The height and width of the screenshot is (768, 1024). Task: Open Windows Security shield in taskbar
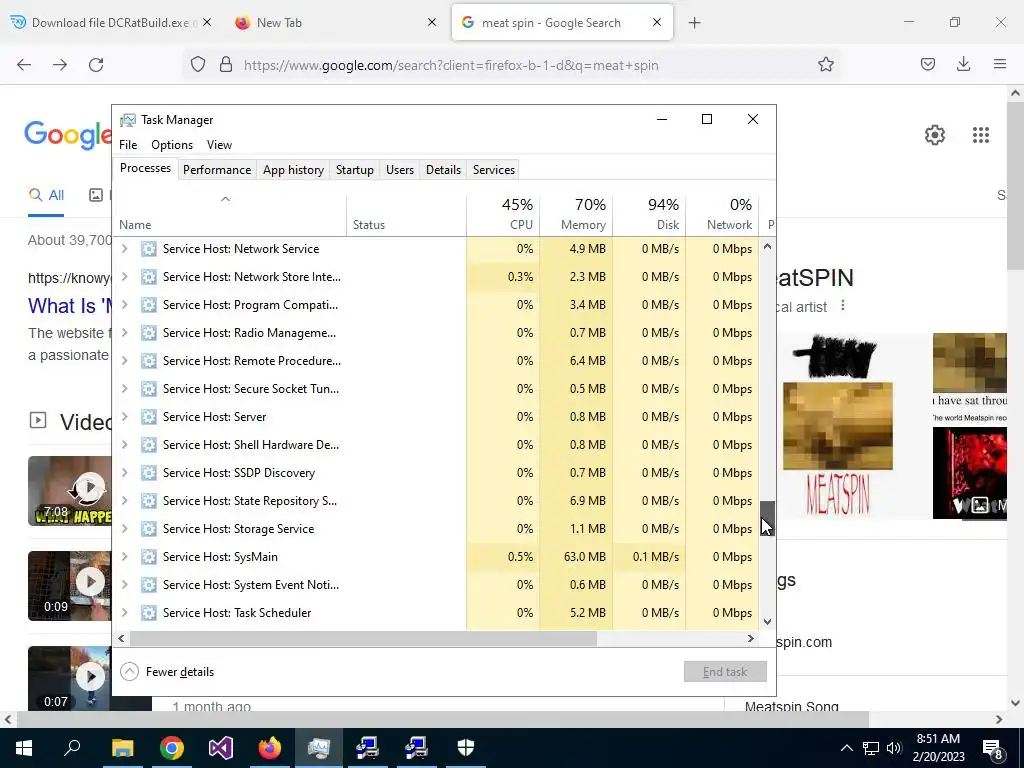pos(466,748)
